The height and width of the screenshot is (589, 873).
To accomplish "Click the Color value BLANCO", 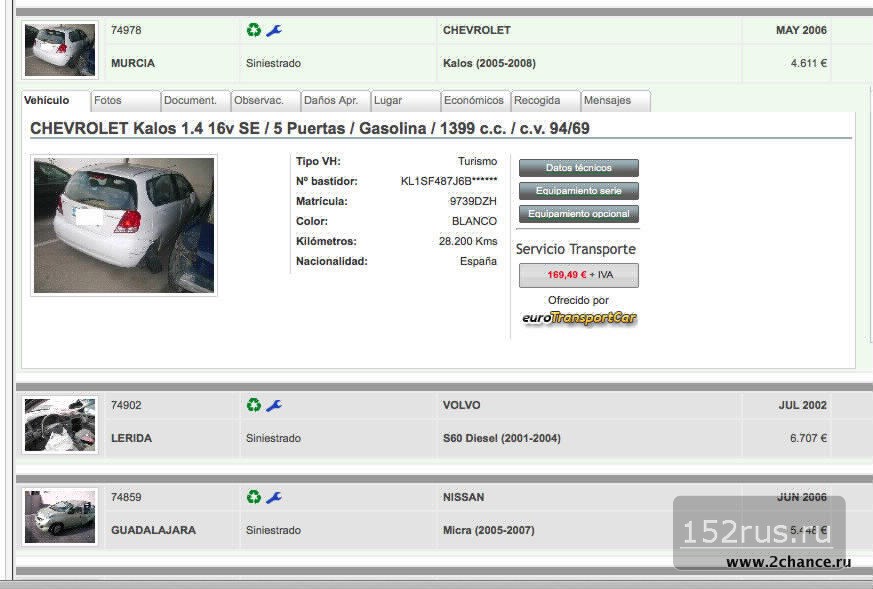I will coord(474,221).
